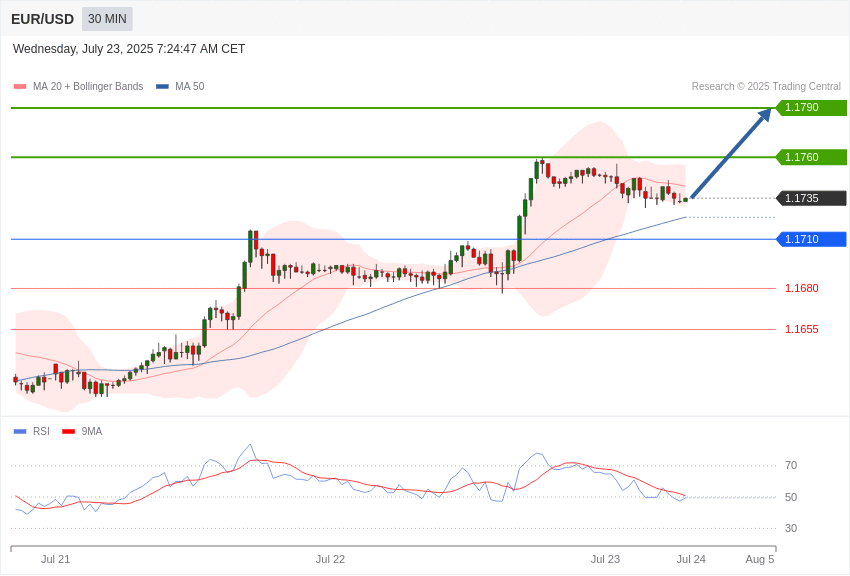The width and height of the screenshot is (850, 576).
Task: Click the 1.1680 support level label
Action: 802,288
